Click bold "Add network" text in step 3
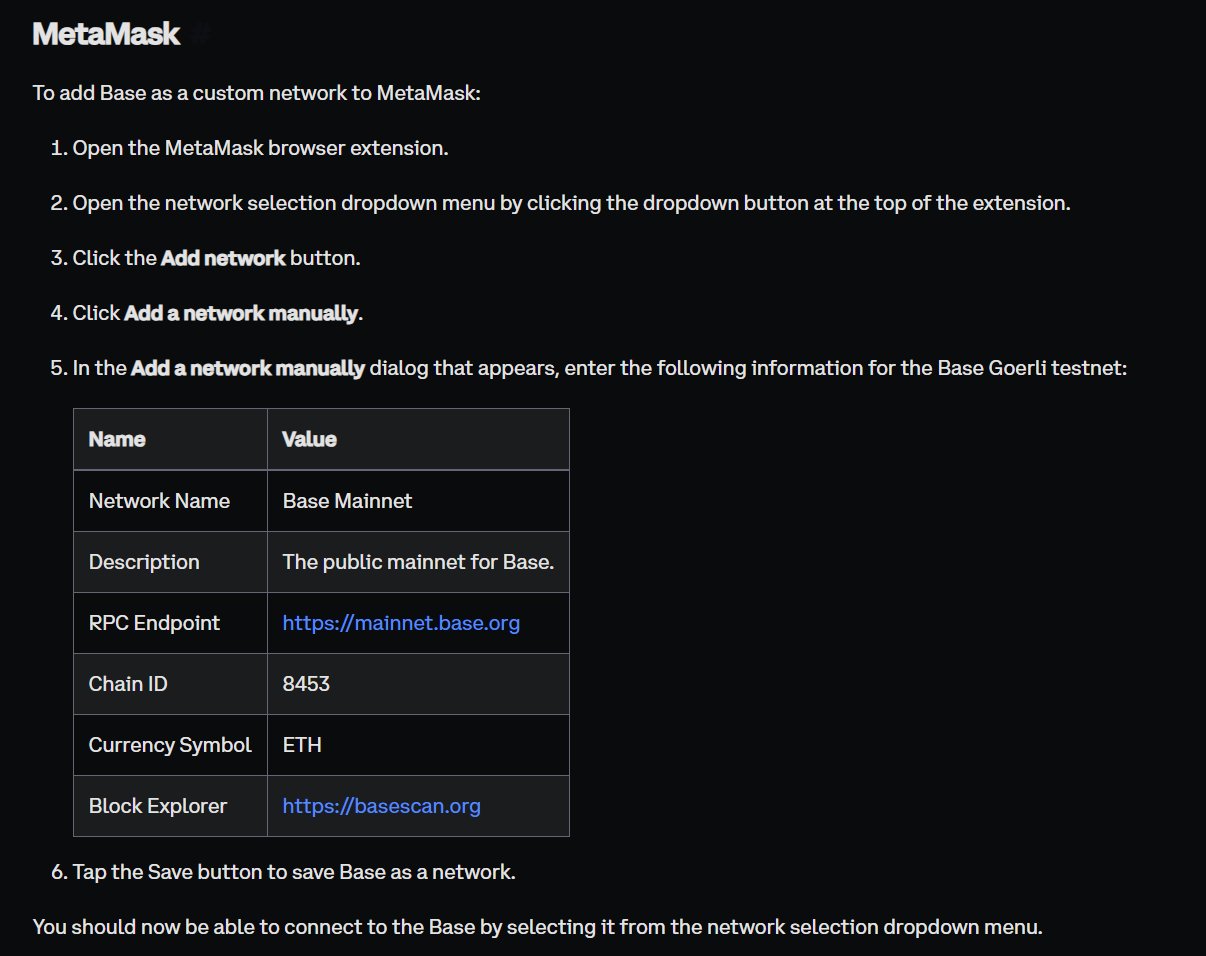This screenshot has height=956, width=1206. click(x=223, y=258)
